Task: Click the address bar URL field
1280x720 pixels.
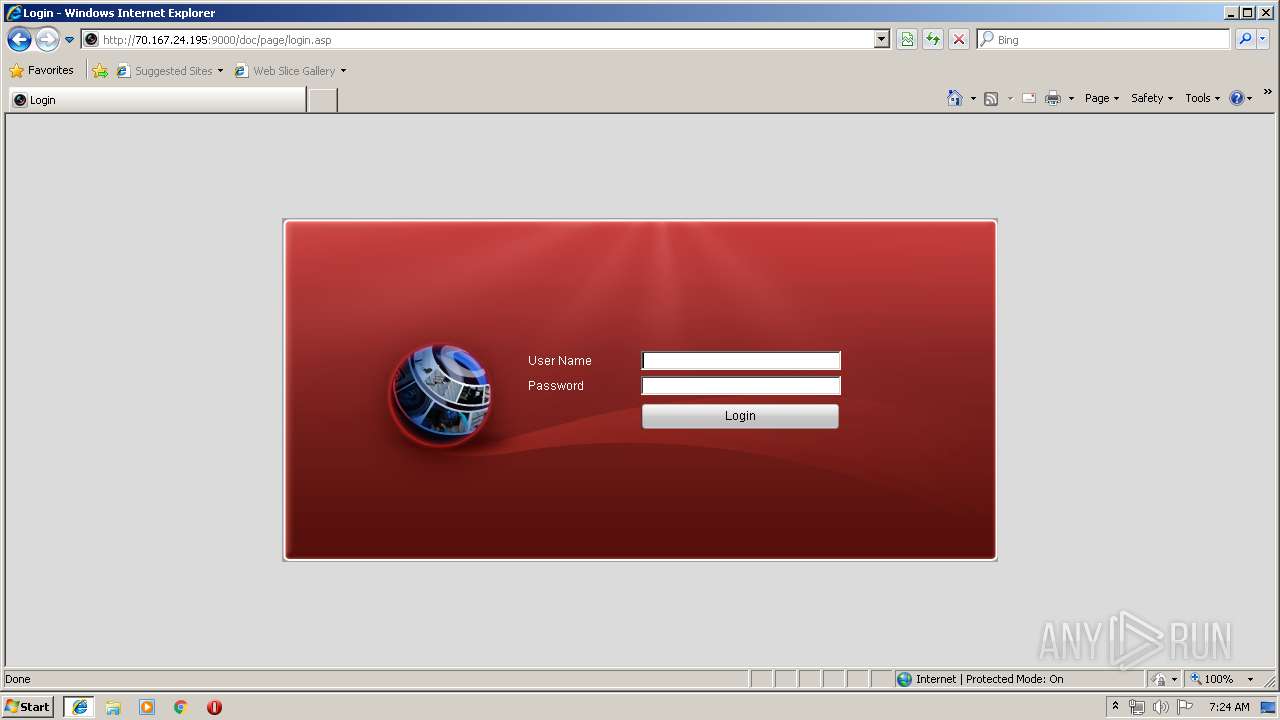Action: [478, 40]
